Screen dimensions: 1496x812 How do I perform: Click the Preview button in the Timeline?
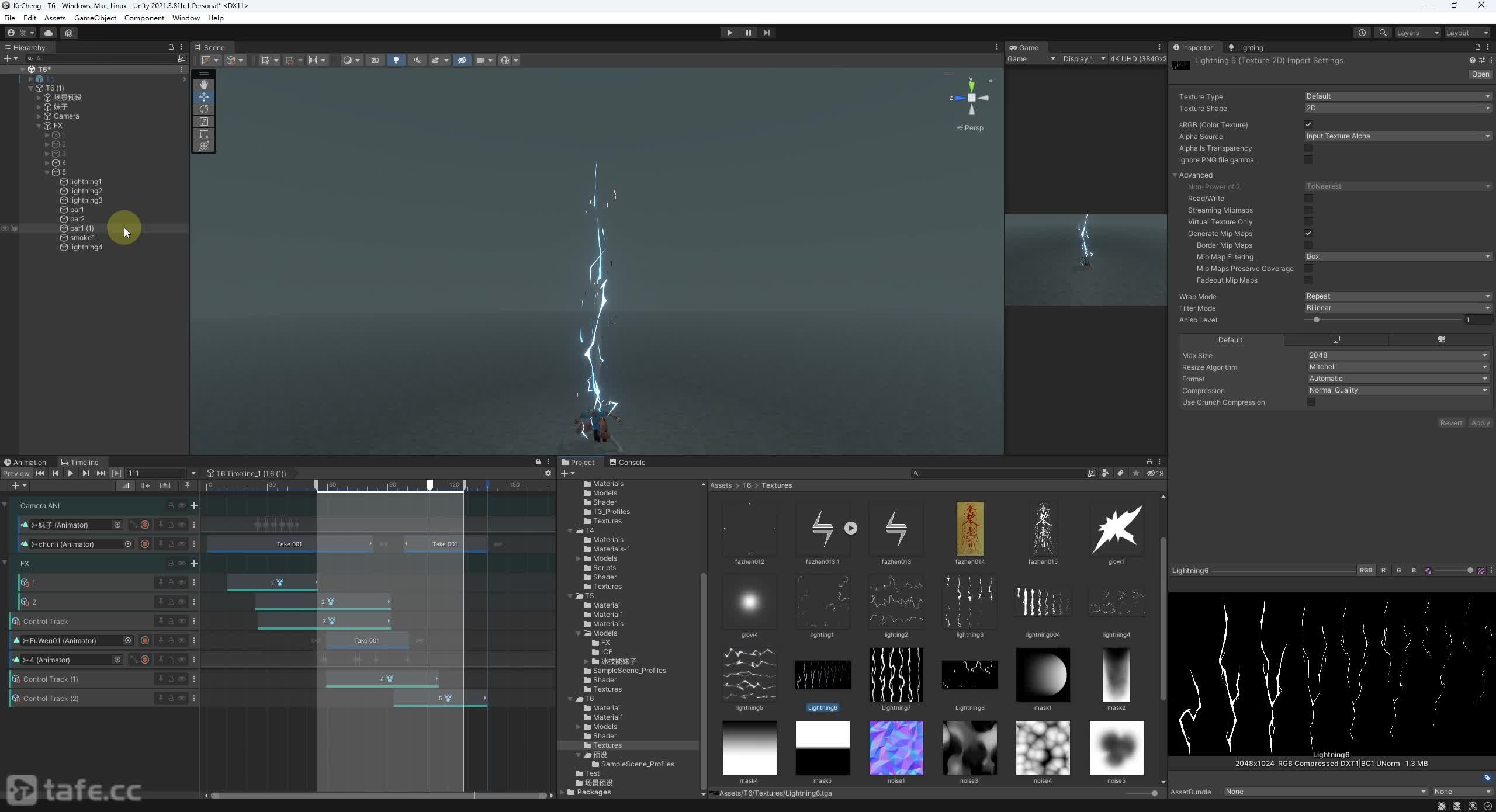(x=16, y=473)
